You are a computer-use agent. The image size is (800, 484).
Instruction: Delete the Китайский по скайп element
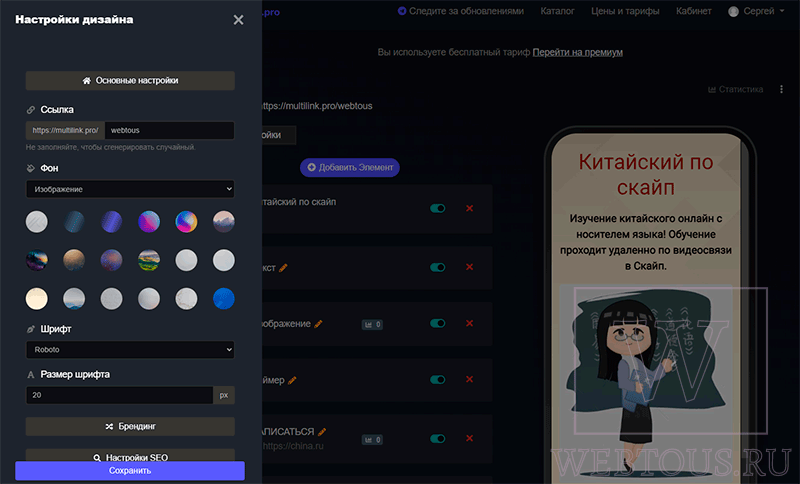[469, 208]
